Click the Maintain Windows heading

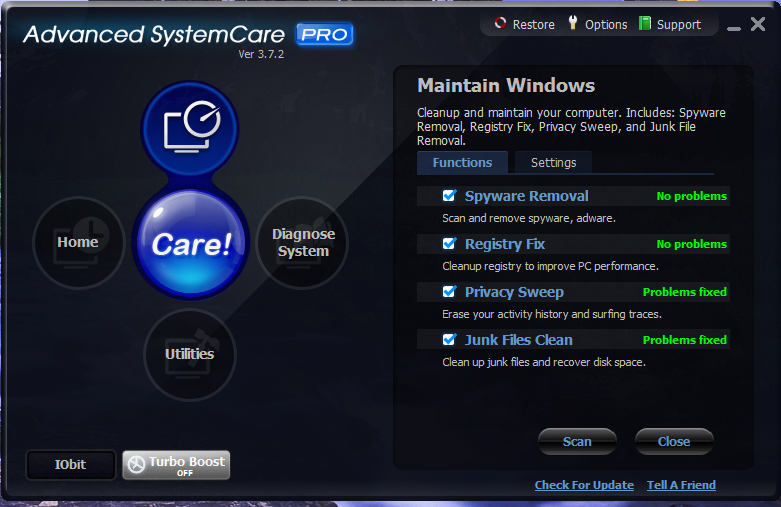[x=506, y=86]
